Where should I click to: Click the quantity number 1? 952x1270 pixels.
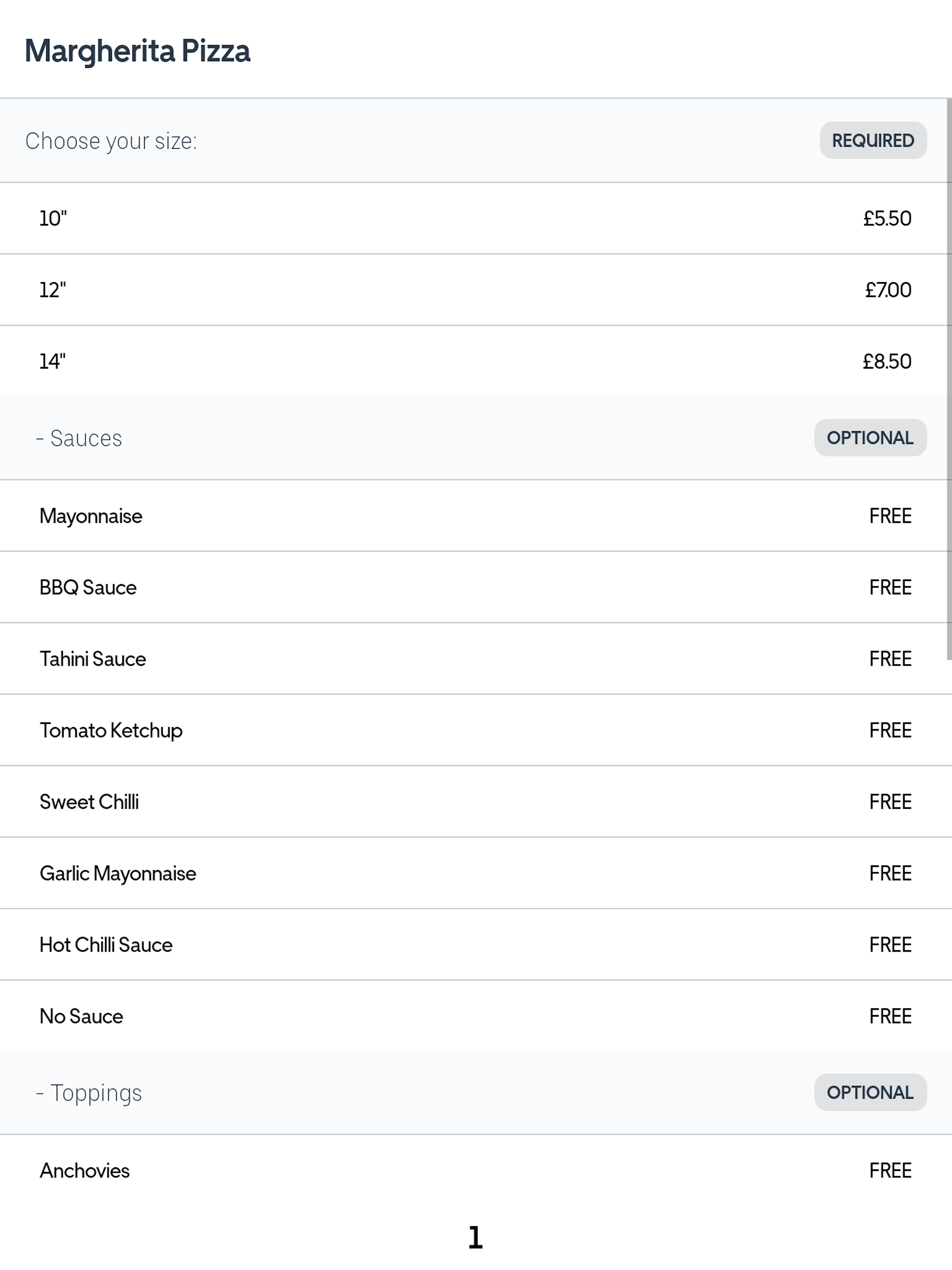[476, 1238]
